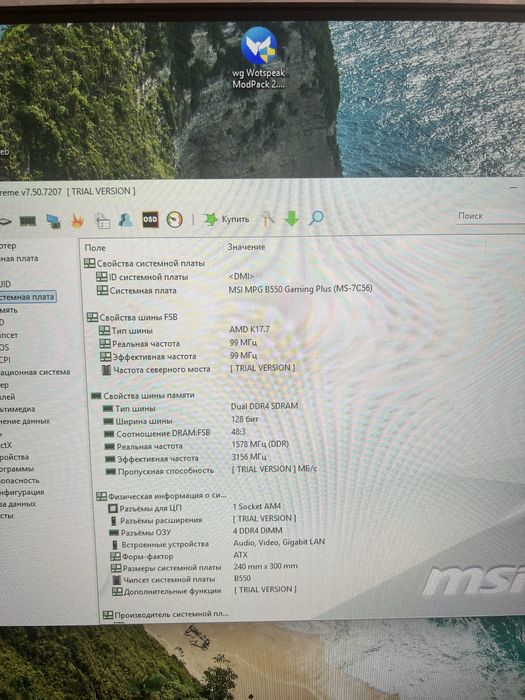The width and height of the screenshot is (525, 700).
Task: Click Производитель системной пл... group header
Action: [x=166, y=615]
